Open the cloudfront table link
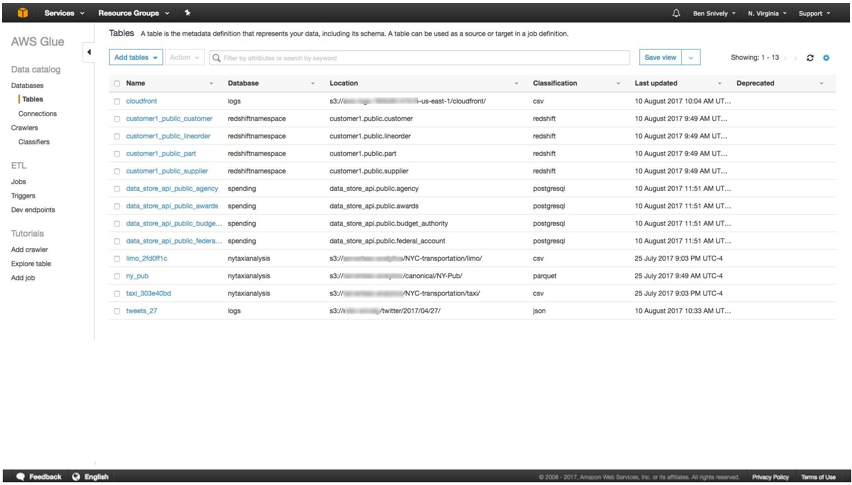852x485 pixels. [x=141, y=102]
